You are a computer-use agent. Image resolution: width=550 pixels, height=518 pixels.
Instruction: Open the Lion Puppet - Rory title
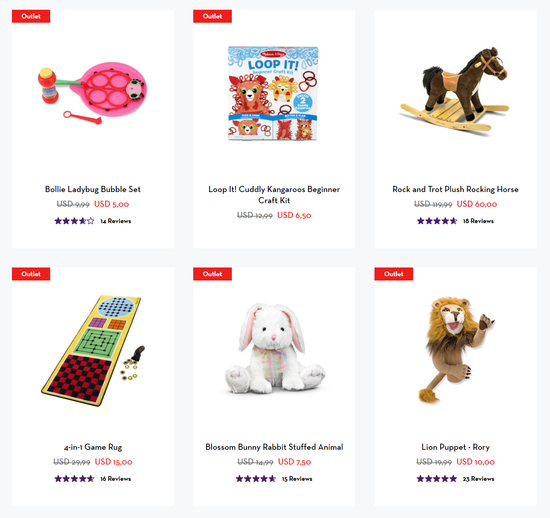455,447
